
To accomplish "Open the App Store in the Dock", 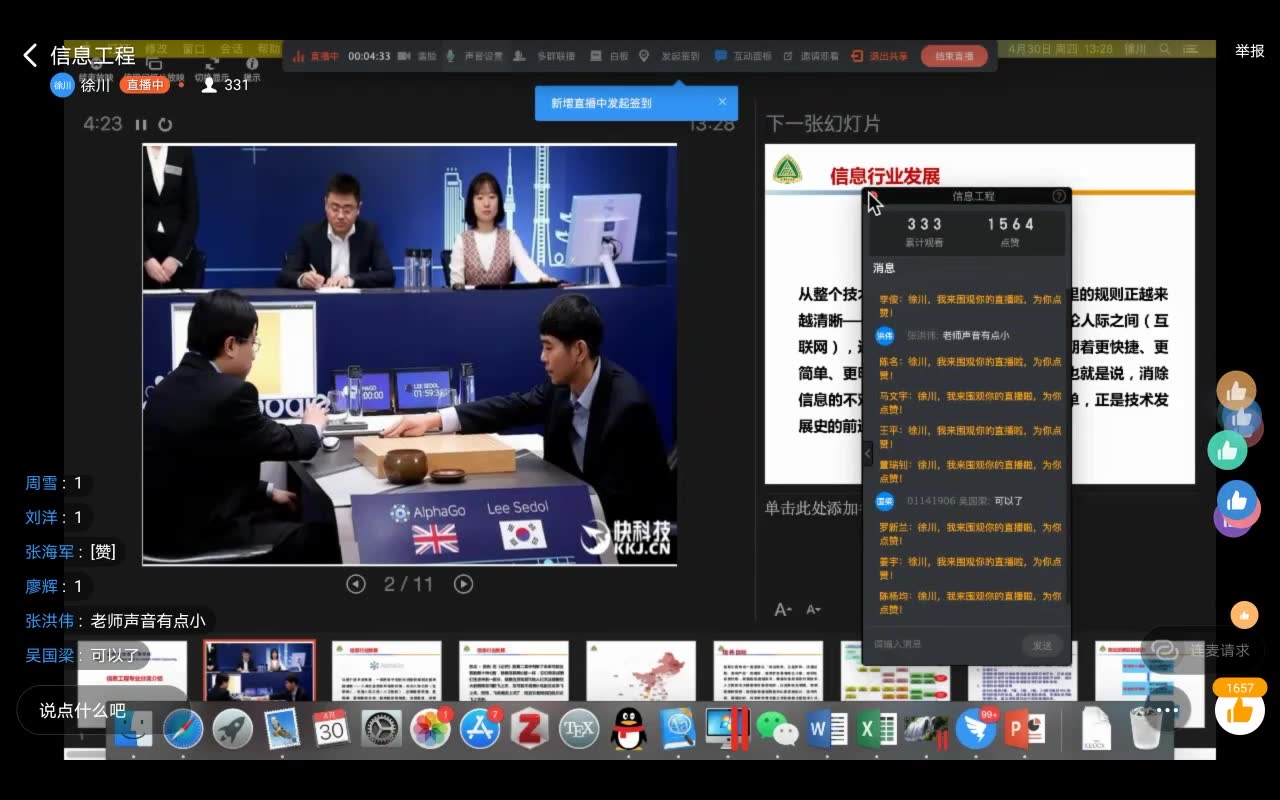I will point(480,729).
